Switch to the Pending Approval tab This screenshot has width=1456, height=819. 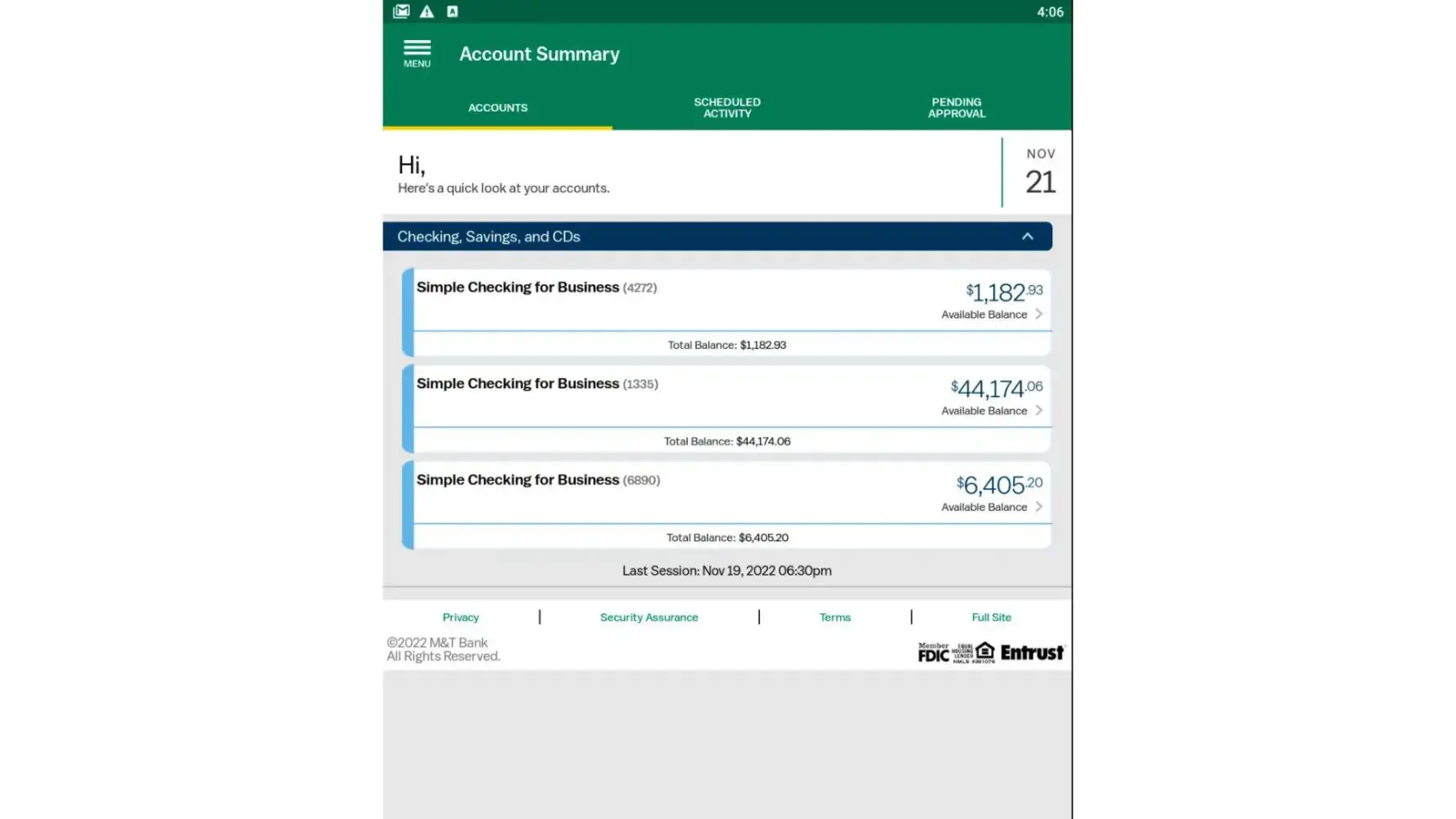pyautogui.click(x=956, y=107)
